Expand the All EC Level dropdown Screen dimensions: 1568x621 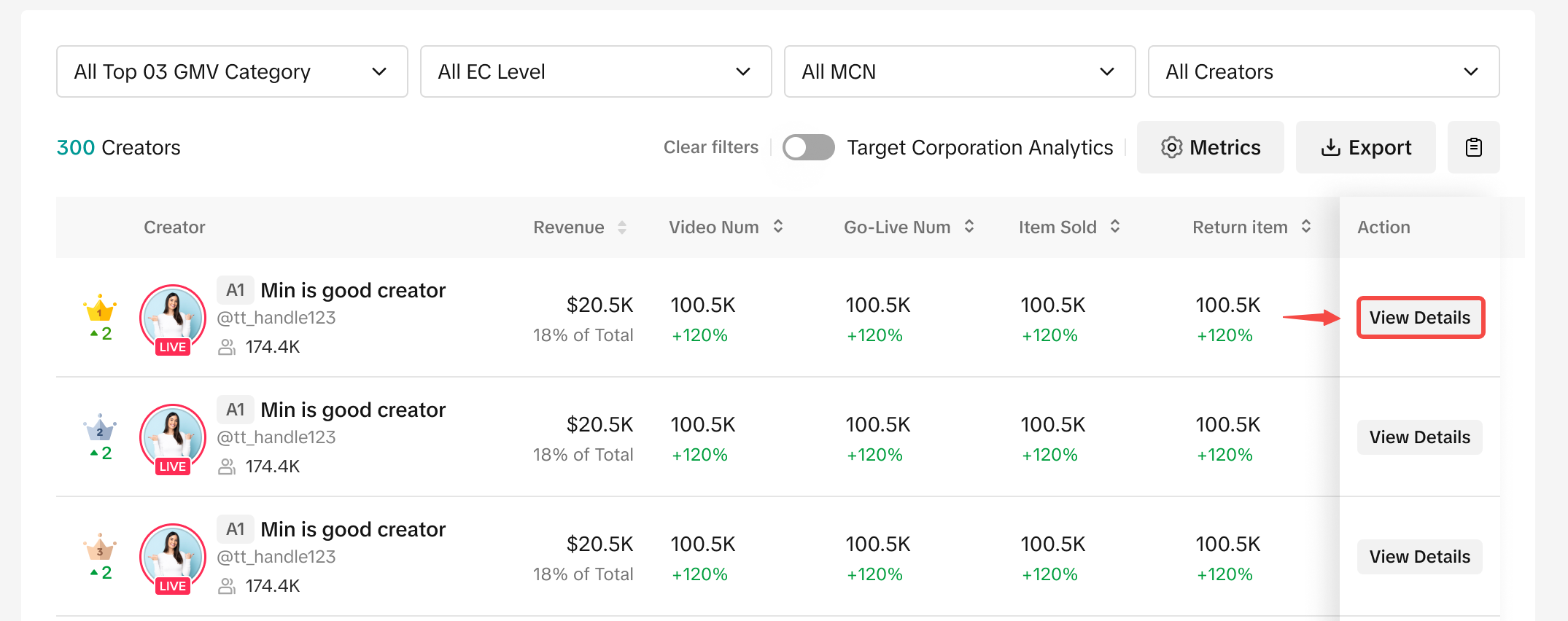(596, 71)
